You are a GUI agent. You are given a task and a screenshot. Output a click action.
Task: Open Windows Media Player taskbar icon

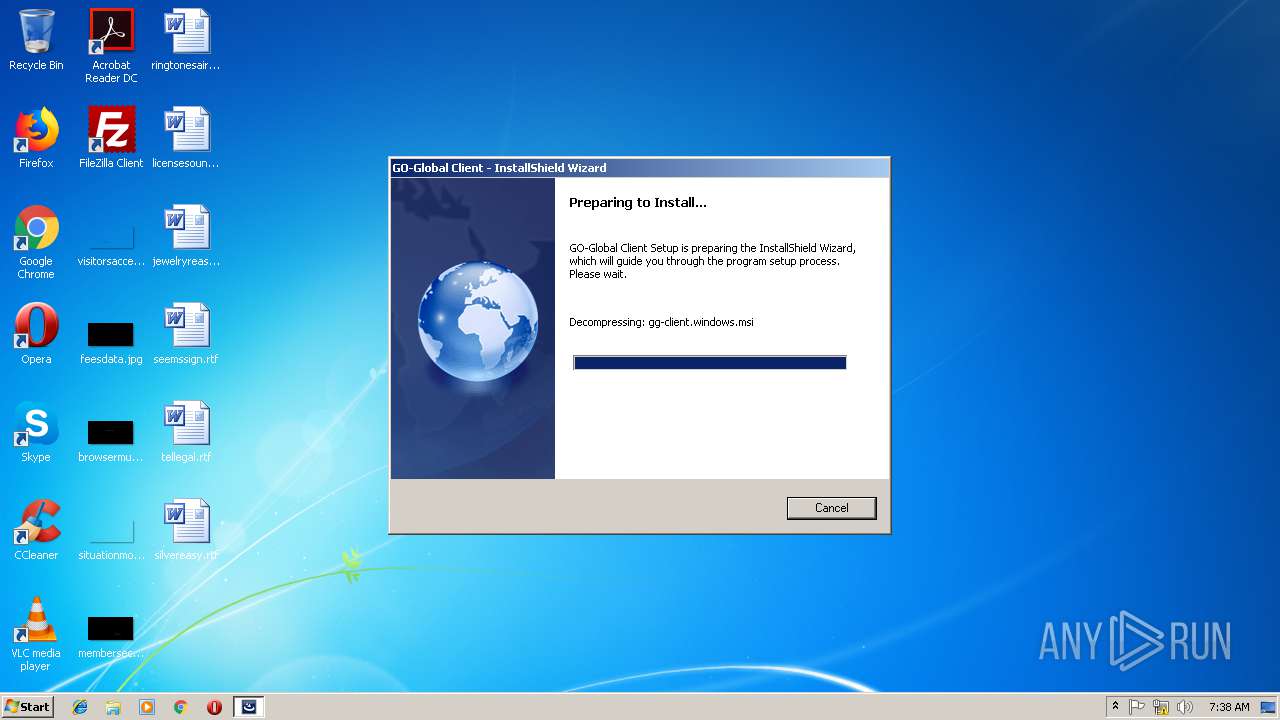point(147,707)
